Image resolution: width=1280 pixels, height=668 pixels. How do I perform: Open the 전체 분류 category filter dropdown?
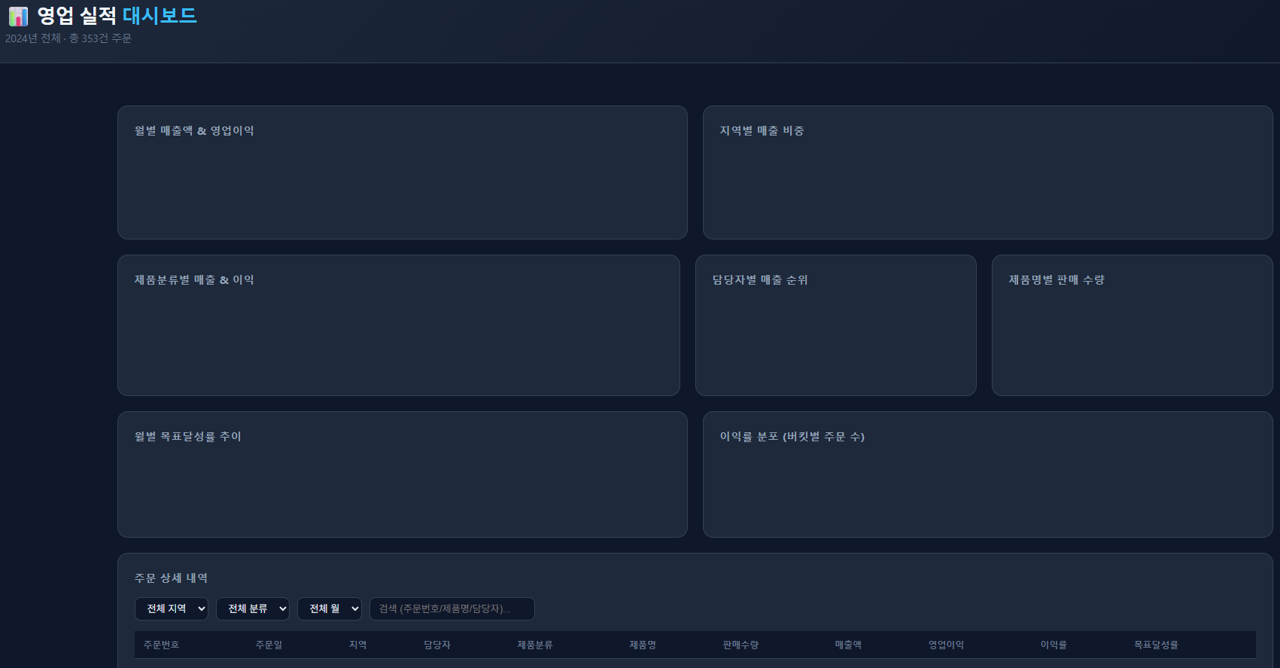253,609
